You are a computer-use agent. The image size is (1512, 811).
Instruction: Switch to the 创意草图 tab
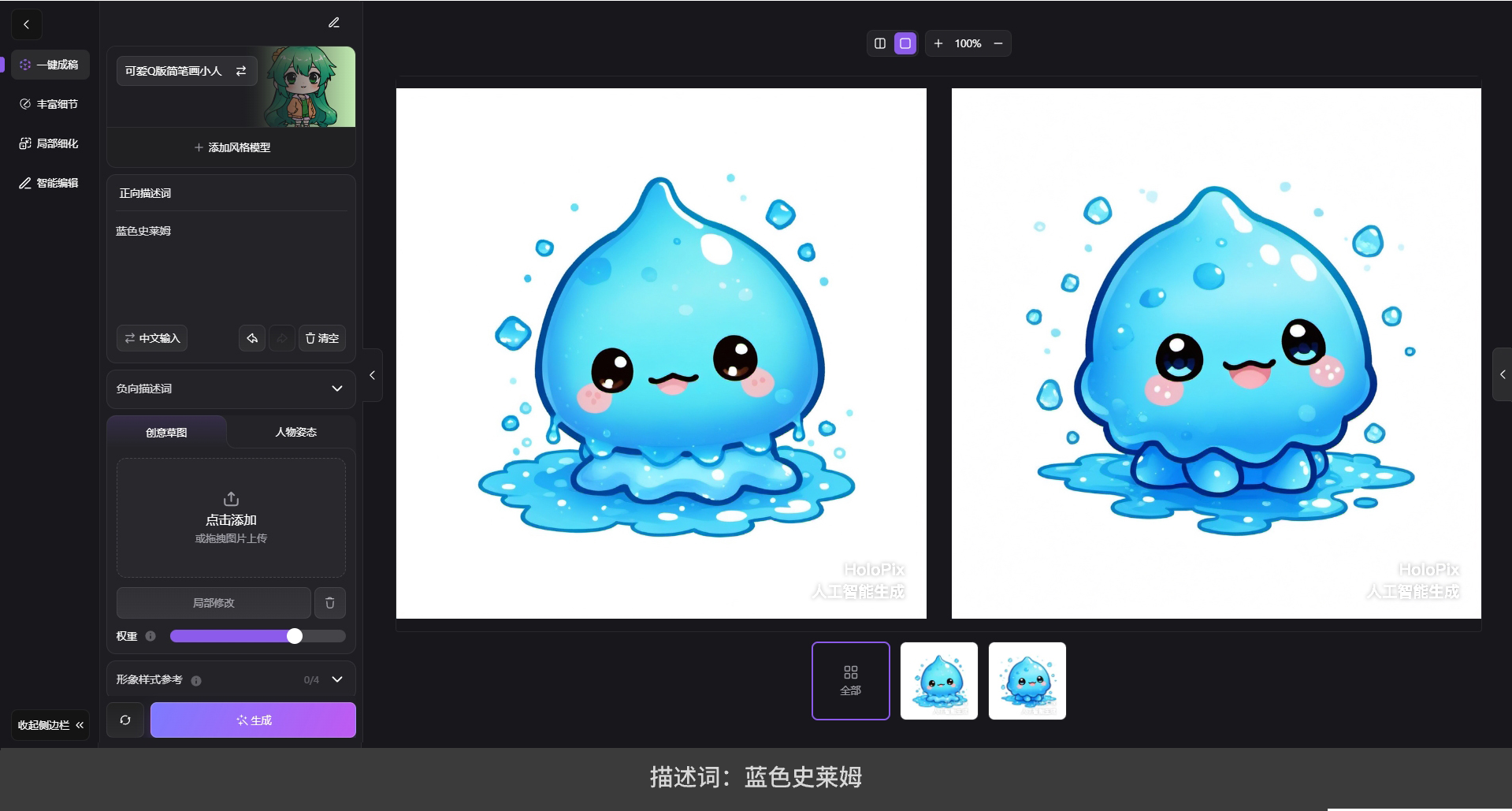pyautogui.click(x=166, y=432)
